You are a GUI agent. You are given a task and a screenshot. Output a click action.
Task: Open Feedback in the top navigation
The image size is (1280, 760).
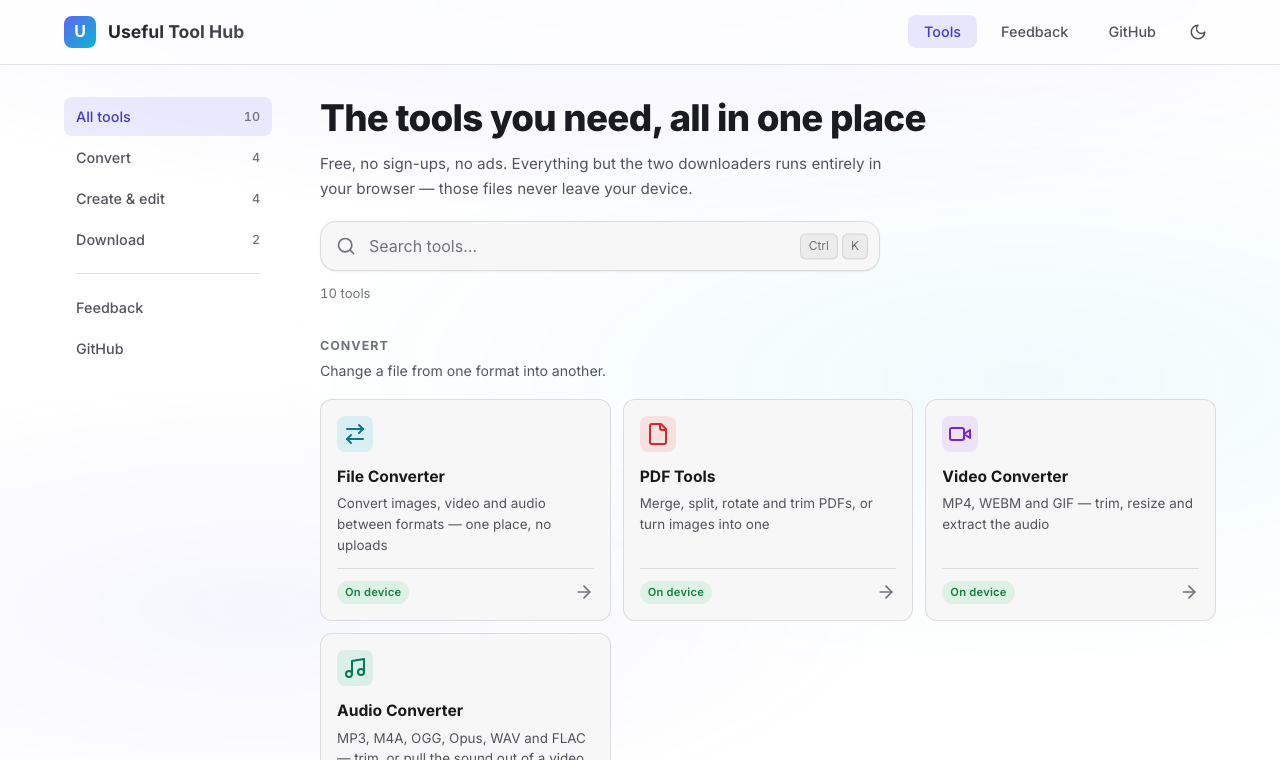pyautogui.click(x=1034, y=32)
